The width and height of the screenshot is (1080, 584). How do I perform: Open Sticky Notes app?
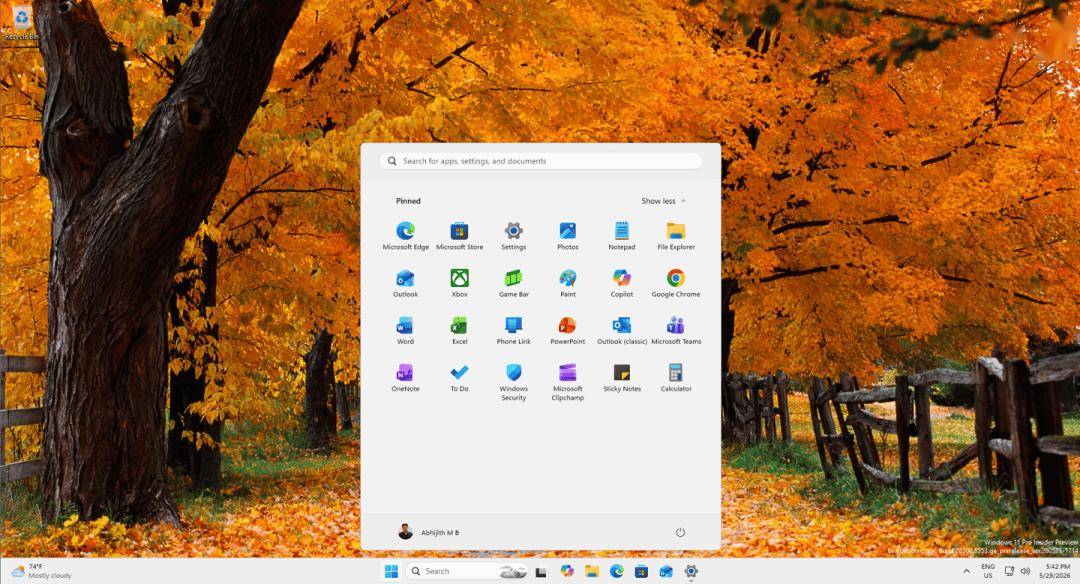pos(622,378)
